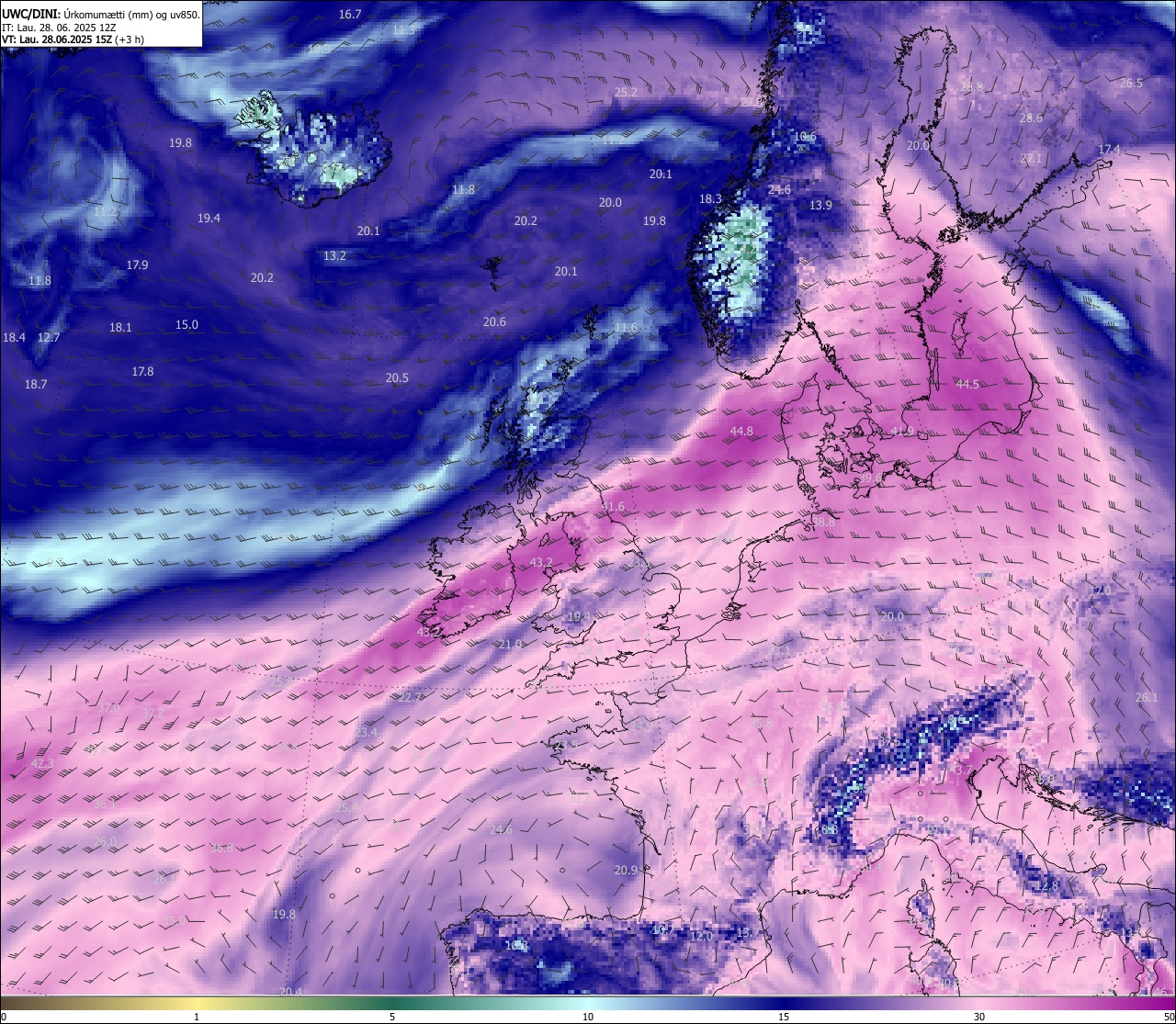Click the 17.9 value label

137,264
